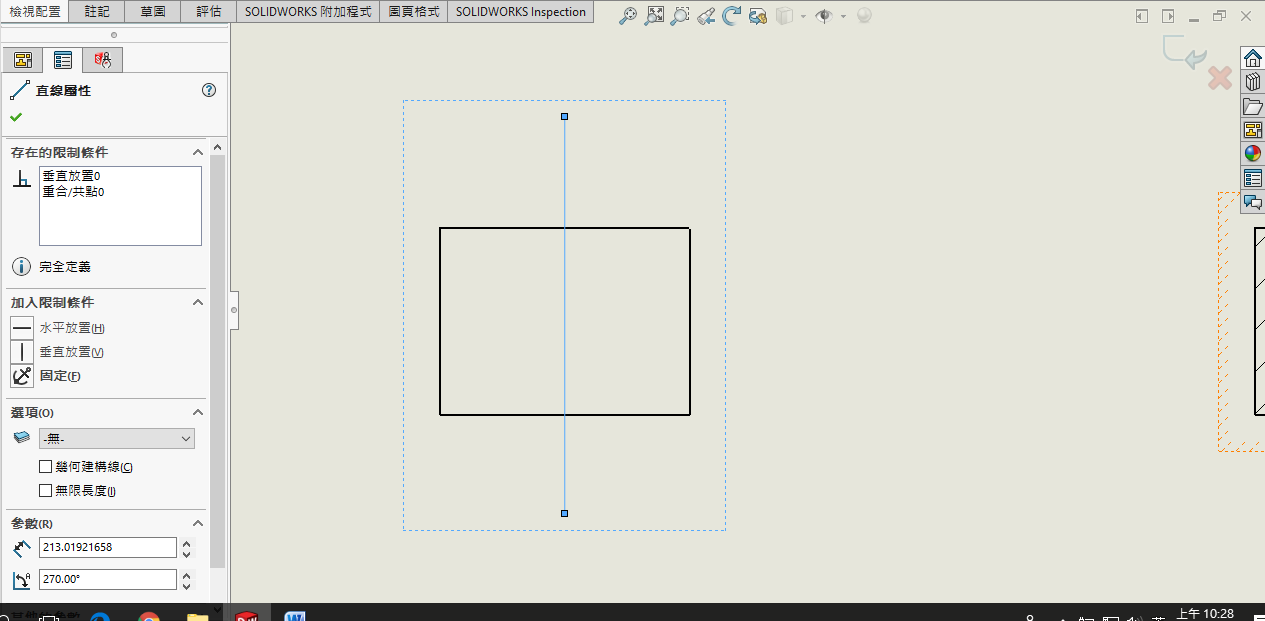Image resolution: width=1265 pixels, height=621 pixels.
Task: Select the Zoom to Selection tool
Action: (x=680, y=16)
